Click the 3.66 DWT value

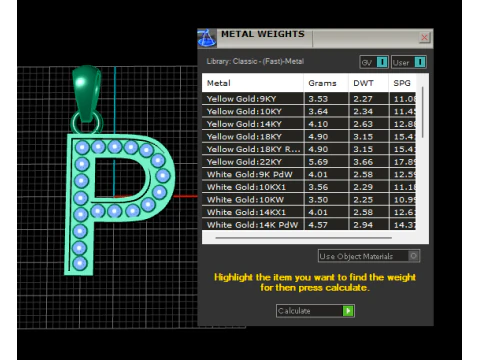363,162
